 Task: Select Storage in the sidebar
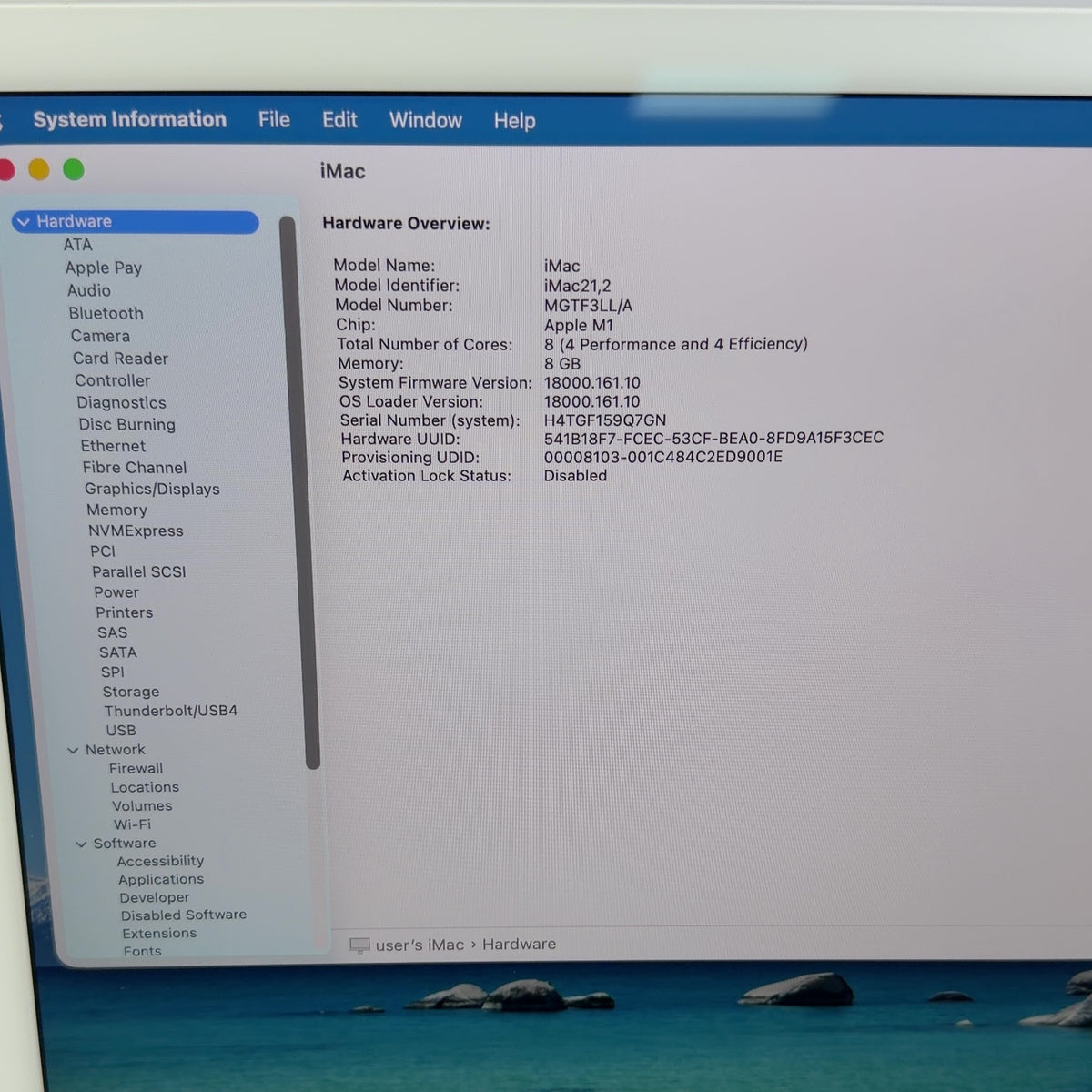(x=130, y=692)
